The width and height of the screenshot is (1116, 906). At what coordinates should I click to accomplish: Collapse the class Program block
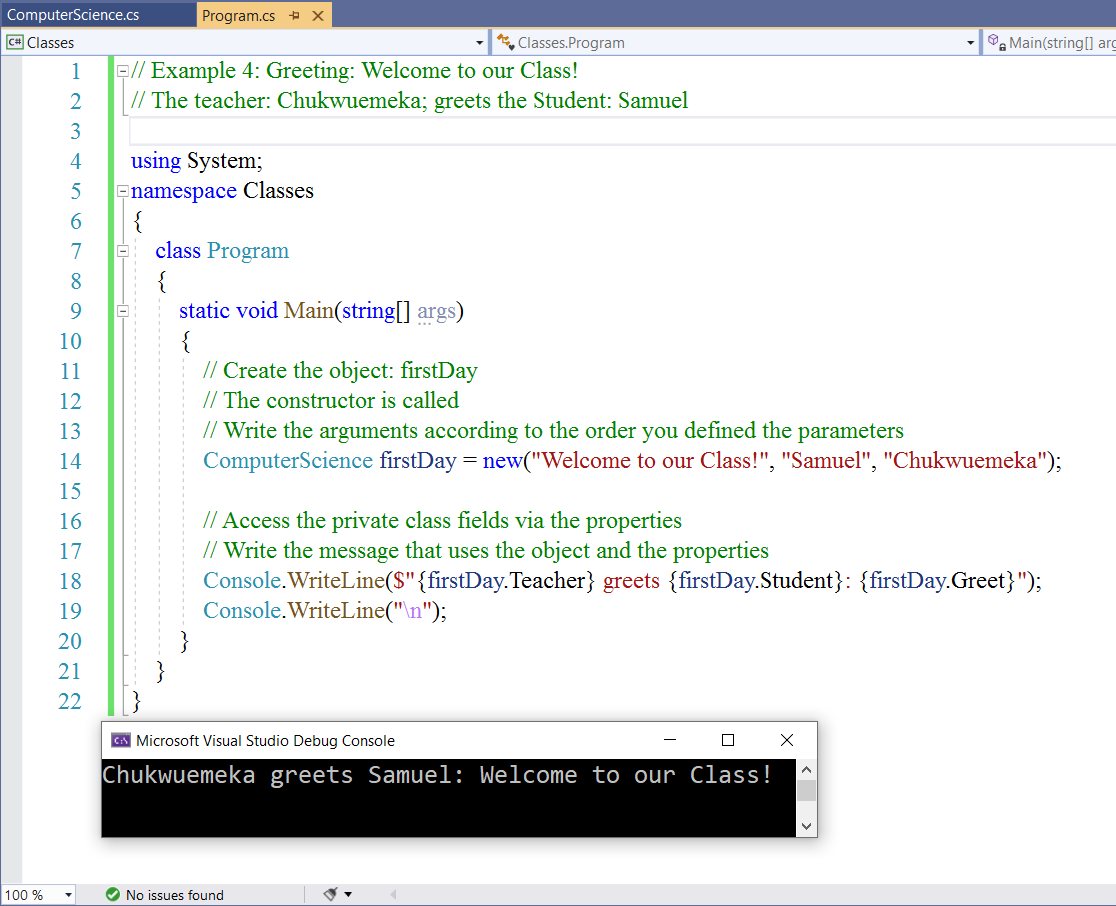coord(123,251)
